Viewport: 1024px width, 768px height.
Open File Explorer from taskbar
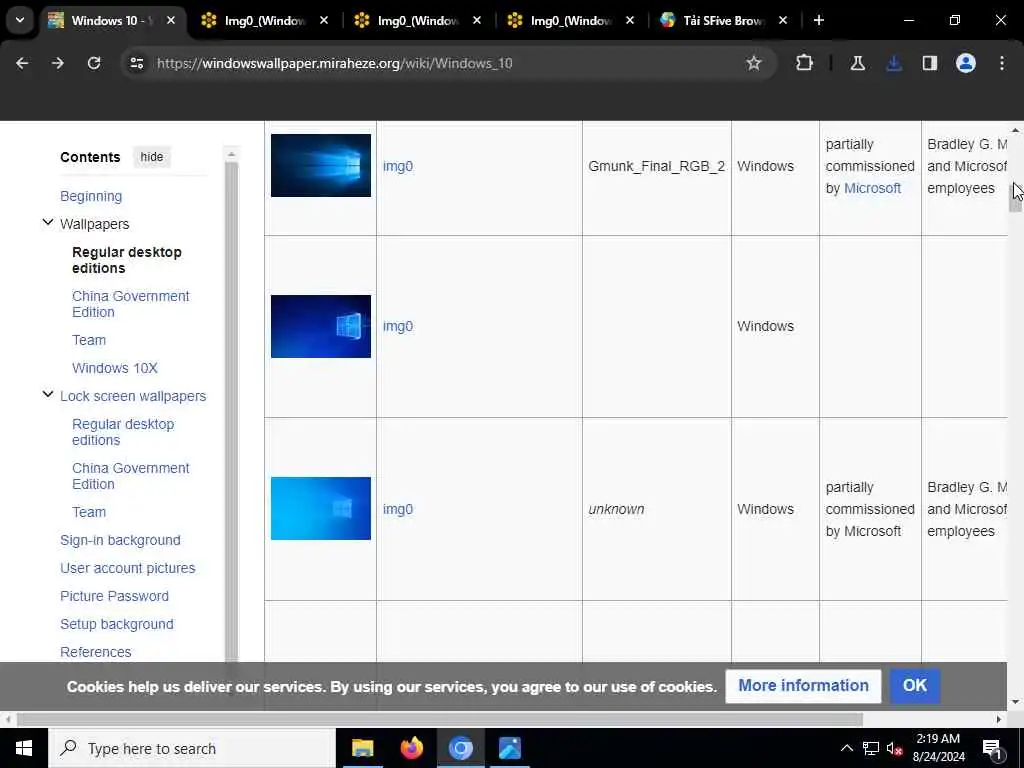(362, 748)
